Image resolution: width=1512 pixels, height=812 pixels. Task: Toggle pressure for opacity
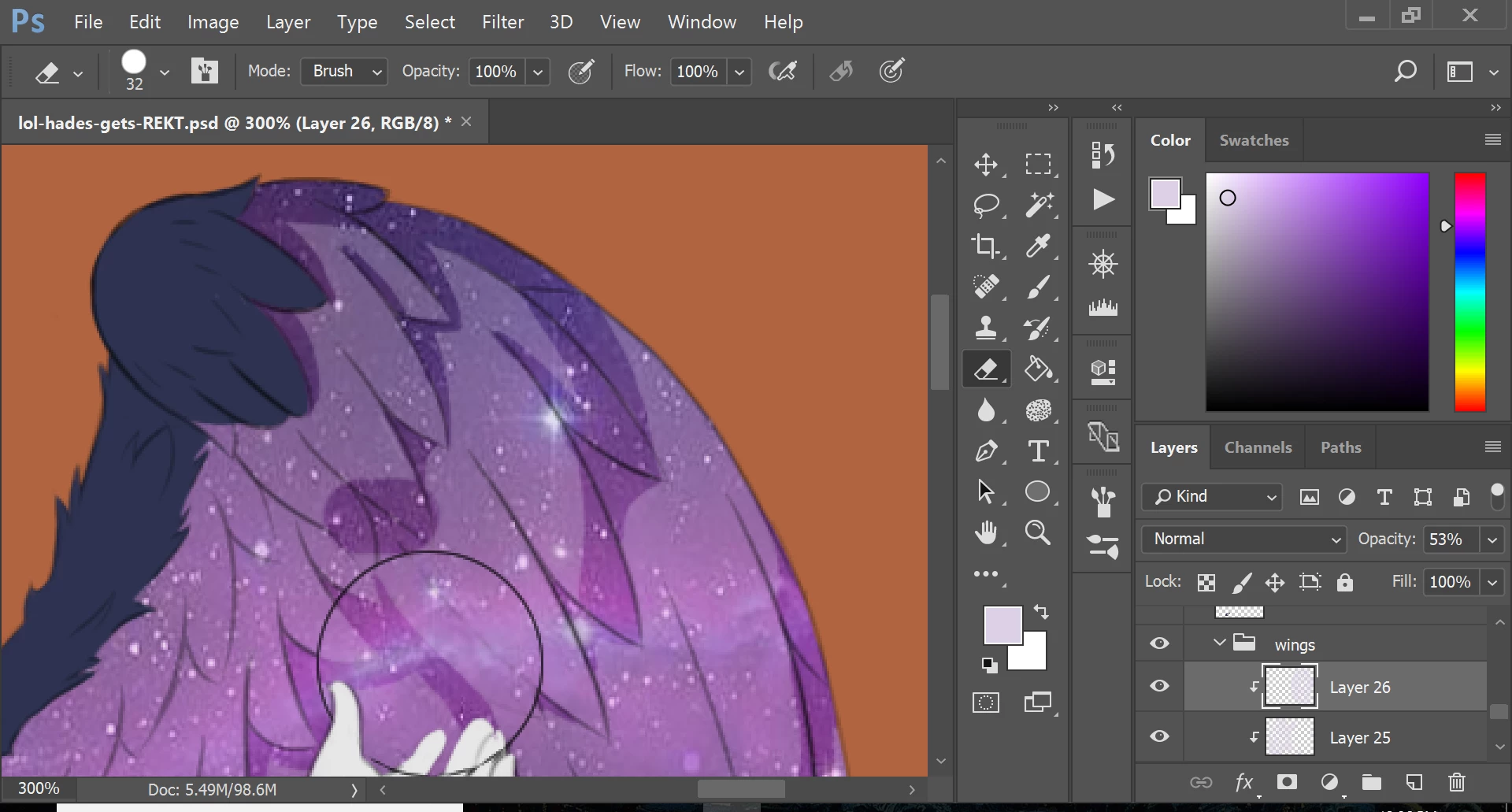pyautogui.click(x=581, y=71)
